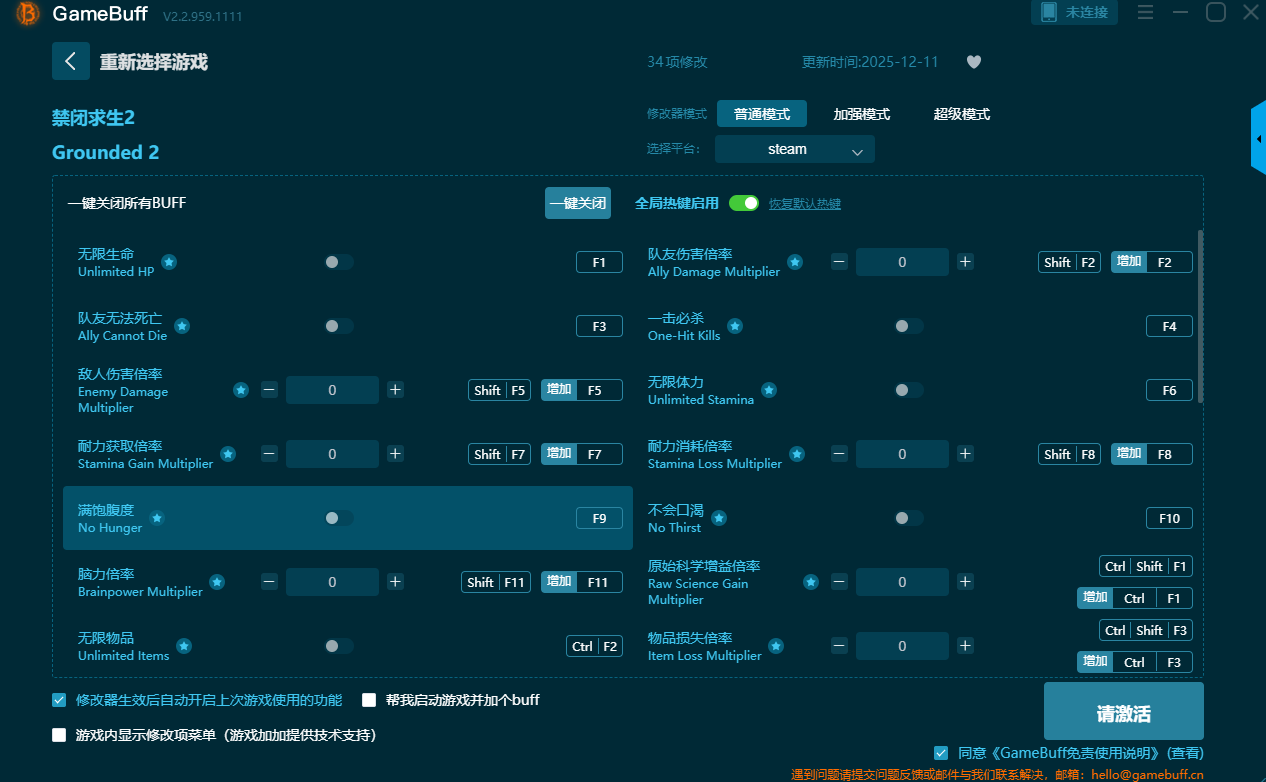Toggle Unlimited HP switch on
The width and height of the screenshot is (1266, 782).
click(339, 262)
